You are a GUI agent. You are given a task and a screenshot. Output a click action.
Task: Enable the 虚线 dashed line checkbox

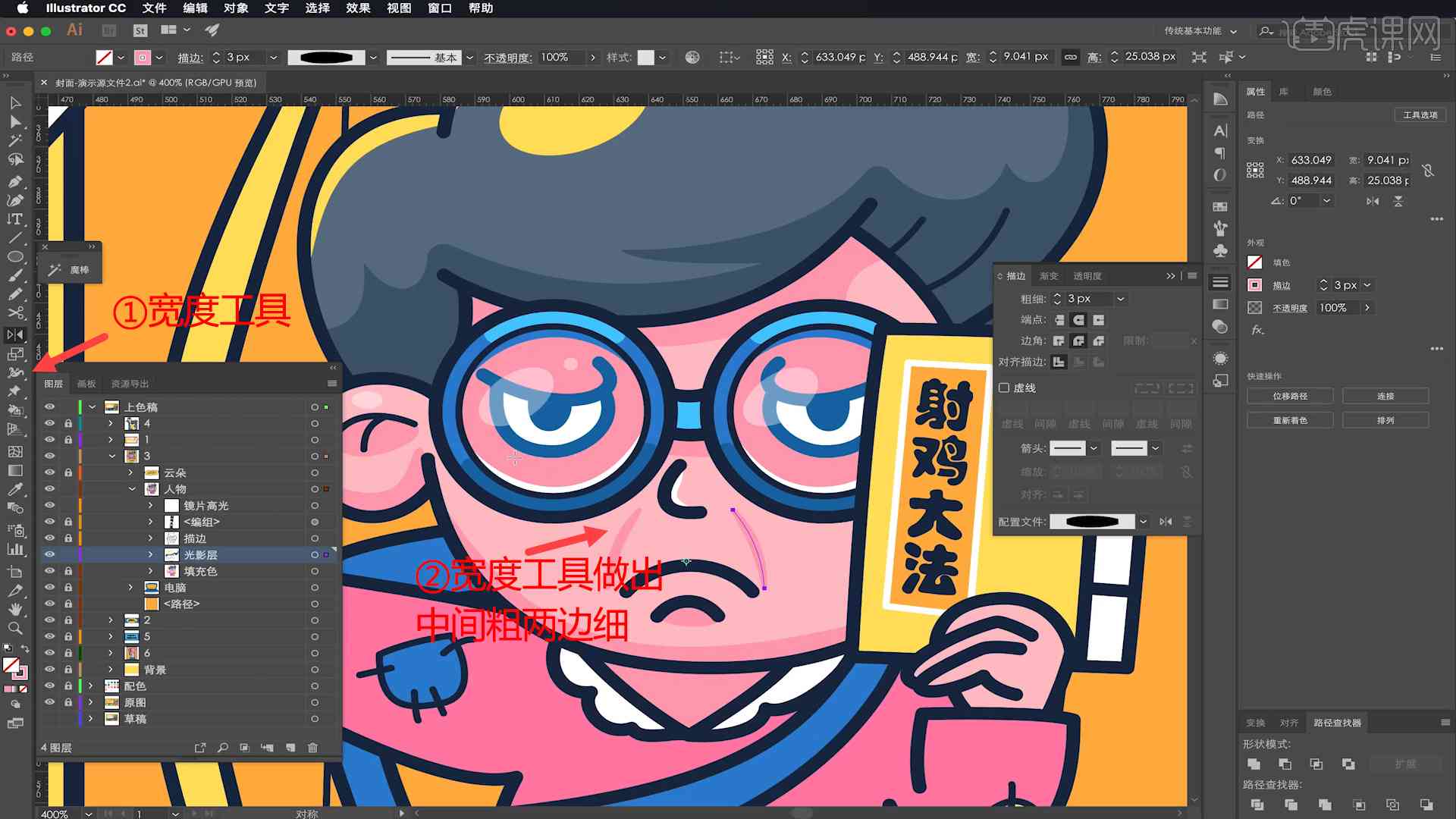pos(1004,388)
